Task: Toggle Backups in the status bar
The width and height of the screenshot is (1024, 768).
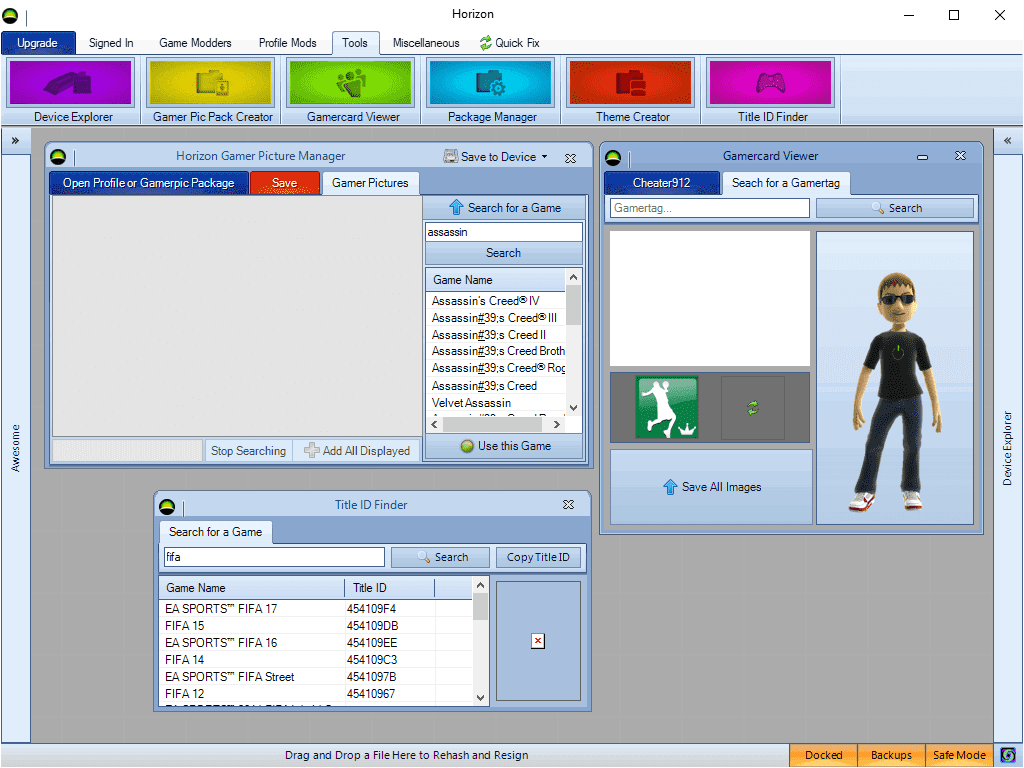Action: tap(891, 755)
